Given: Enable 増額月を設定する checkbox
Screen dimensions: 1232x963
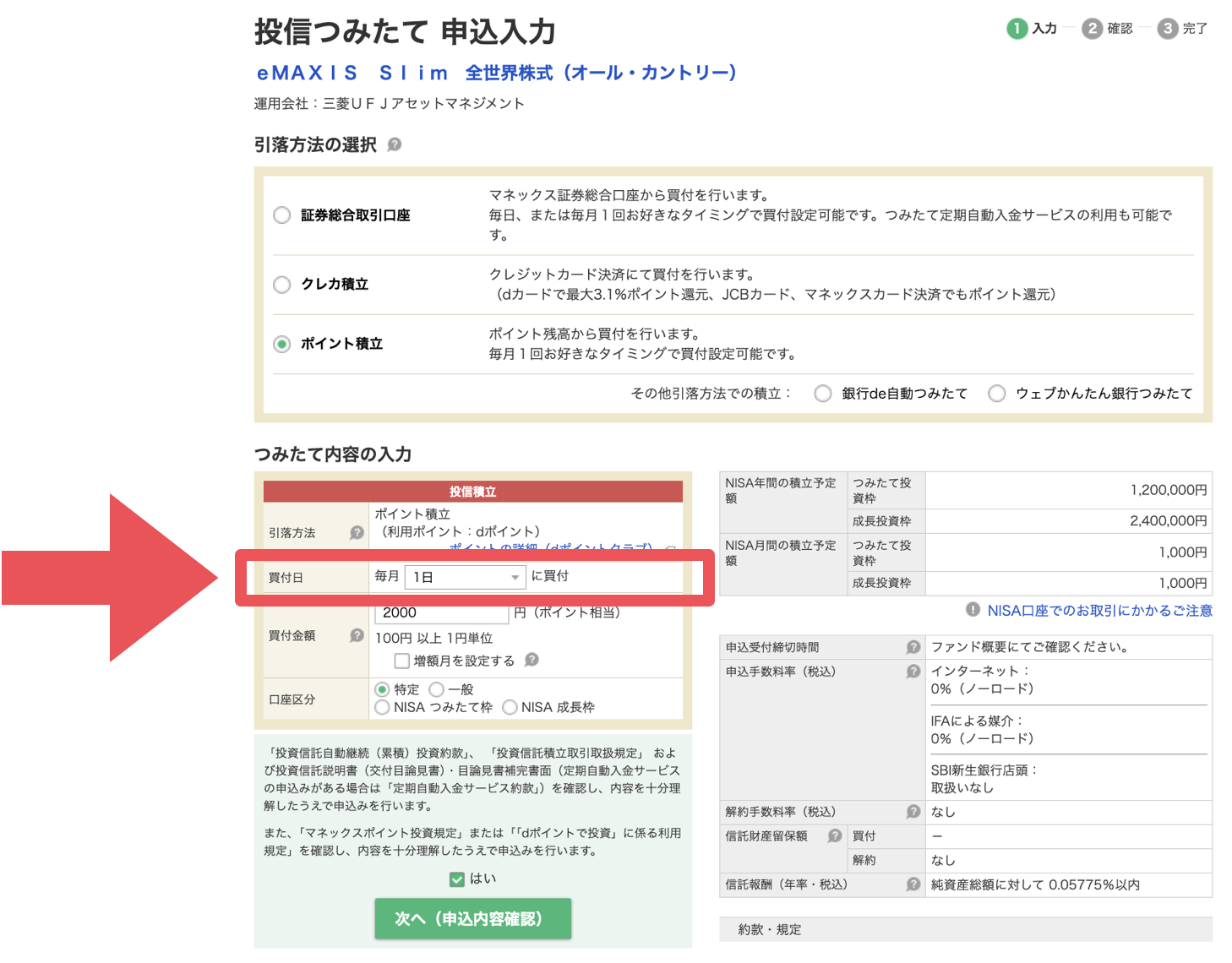Looking at the screenshot, I should [402, 661].
